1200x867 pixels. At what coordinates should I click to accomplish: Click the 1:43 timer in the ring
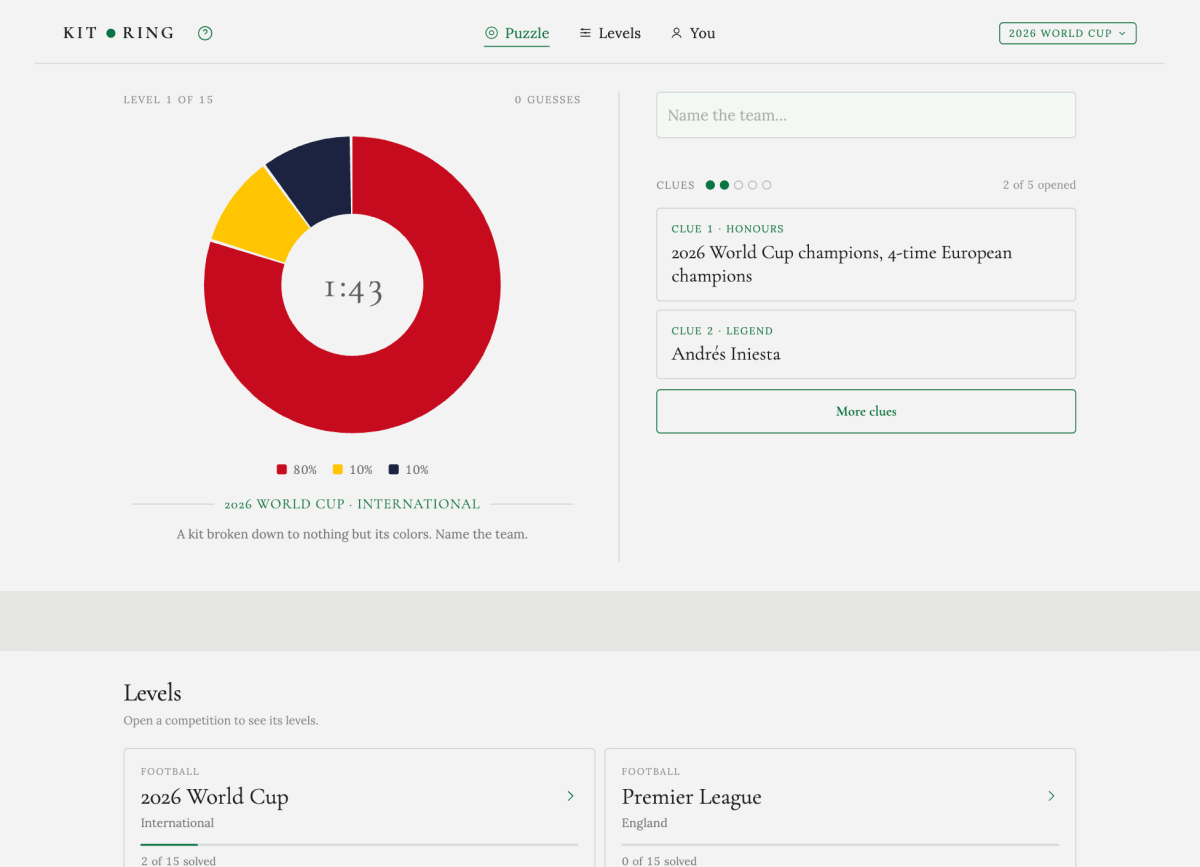(x=353, y=290)
